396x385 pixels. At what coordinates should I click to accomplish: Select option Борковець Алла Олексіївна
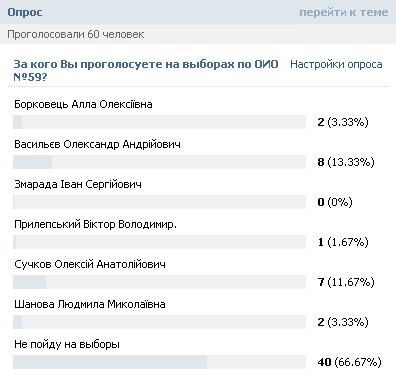(x=83, y=104)
